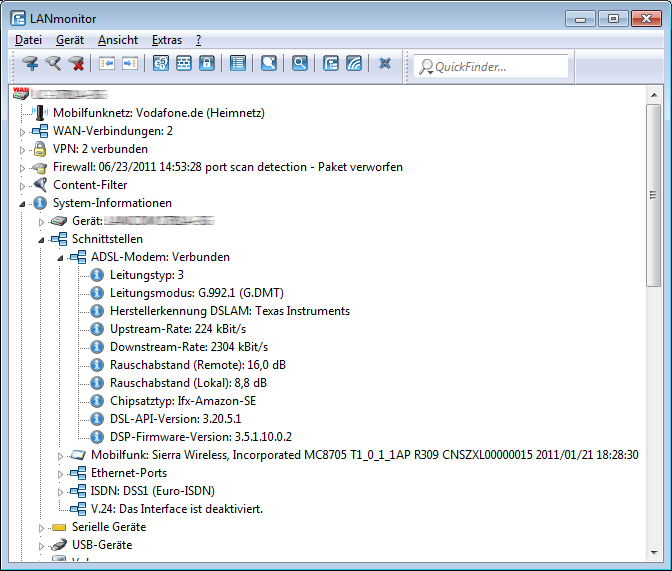
Task: Open the Extras menu
Action: pos(166,40)
